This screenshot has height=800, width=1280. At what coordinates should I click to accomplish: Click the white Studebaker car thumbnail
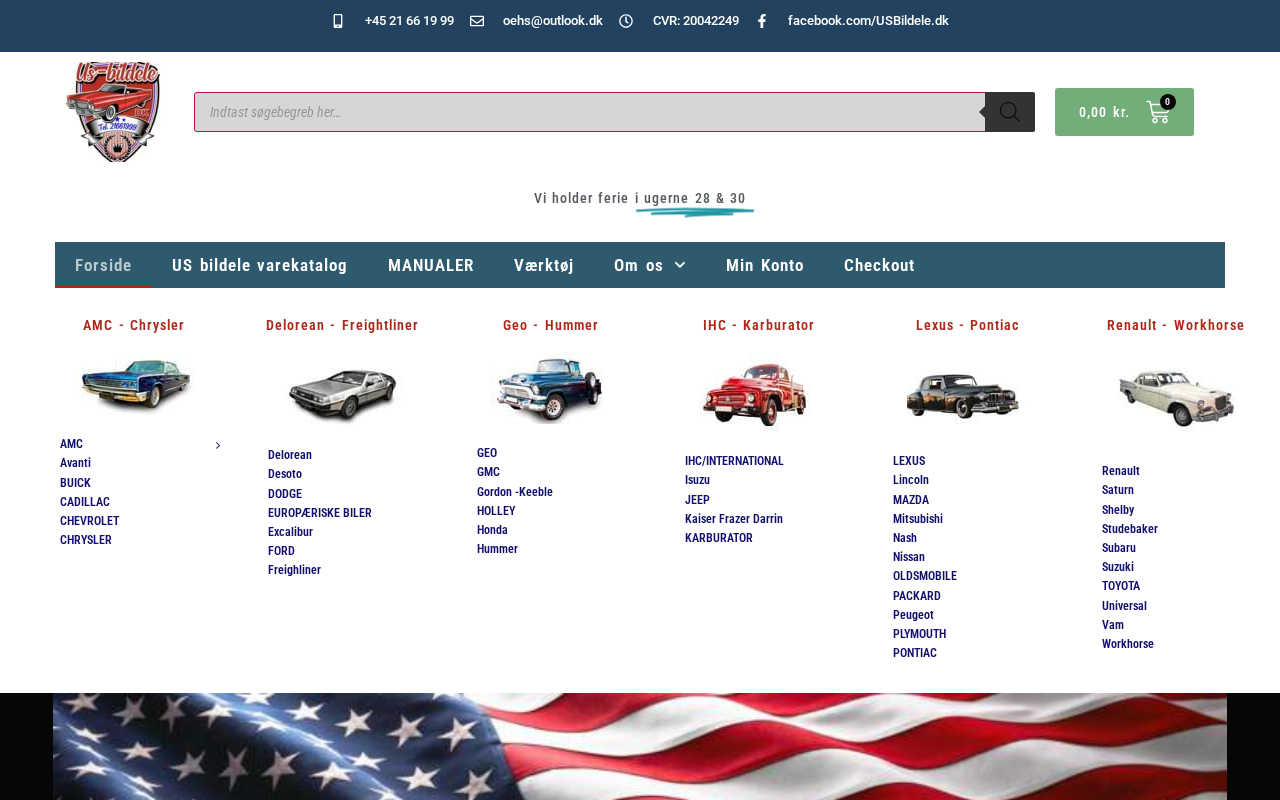click(1176, 397)
